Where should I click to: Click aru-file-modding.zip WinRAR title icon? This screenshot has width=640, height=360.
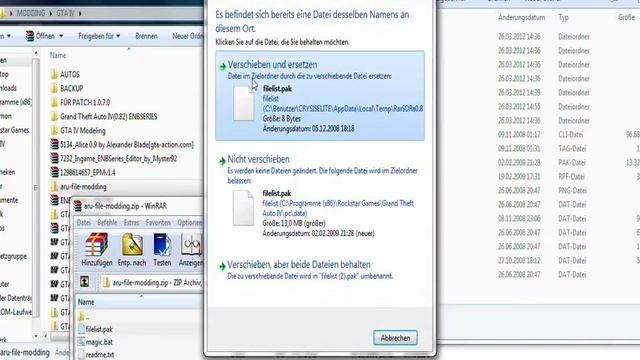pos(78,206)
